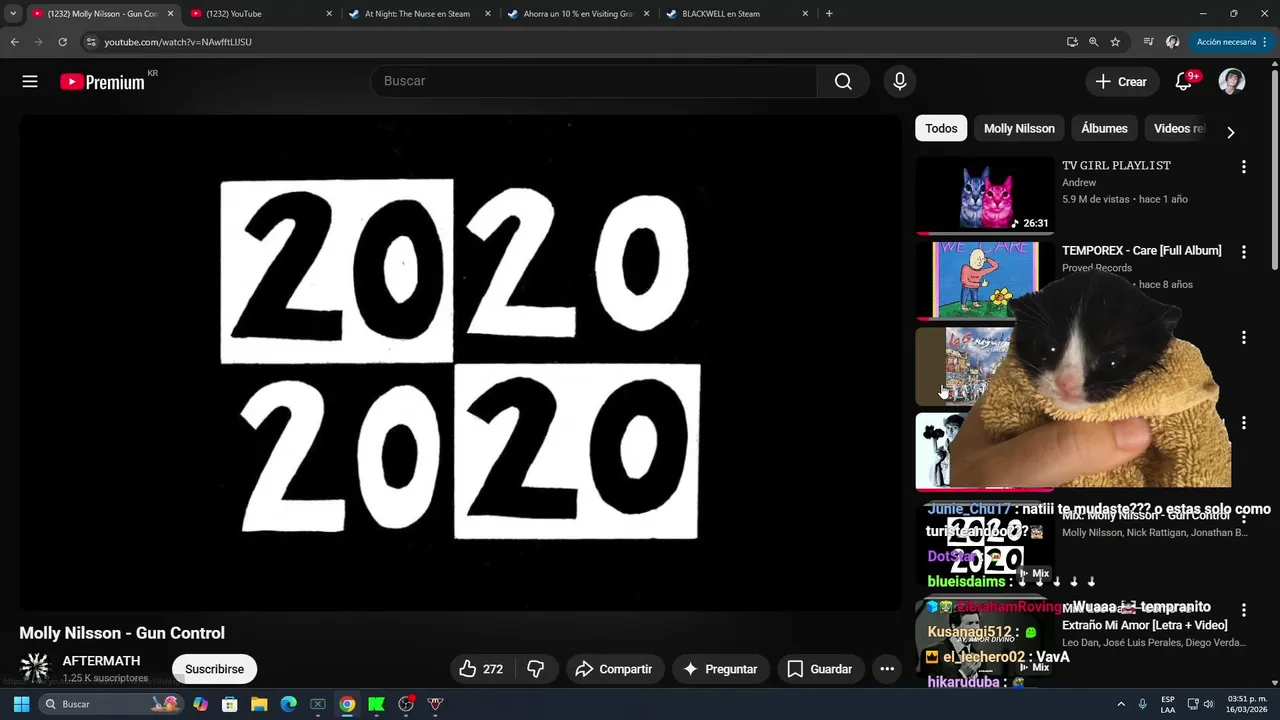The width and height of the screenshot is (1280, 720).
Task: Click the install app icon in address bar
Action: tap(1072, 42)
